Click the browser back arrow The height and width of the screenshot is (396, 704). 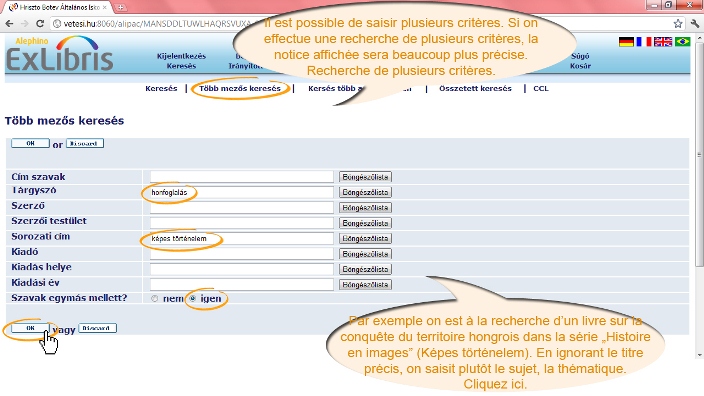[x=9, y=24]
